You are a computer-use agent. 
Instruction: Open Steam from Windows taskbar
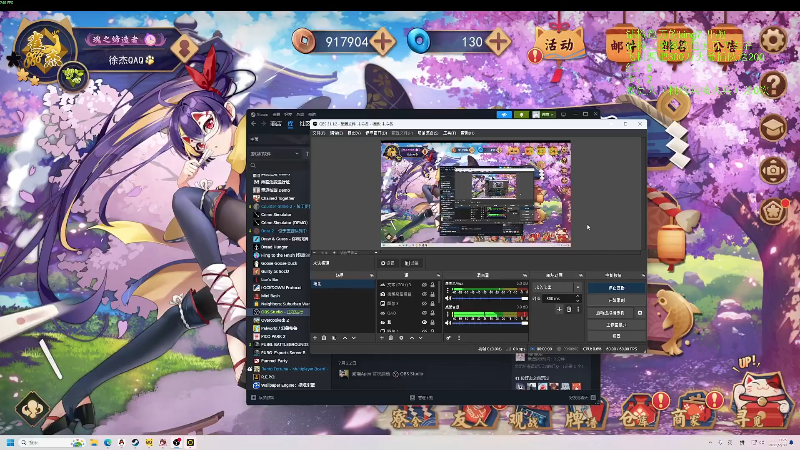pyautogui.click(x=135, y=442)
